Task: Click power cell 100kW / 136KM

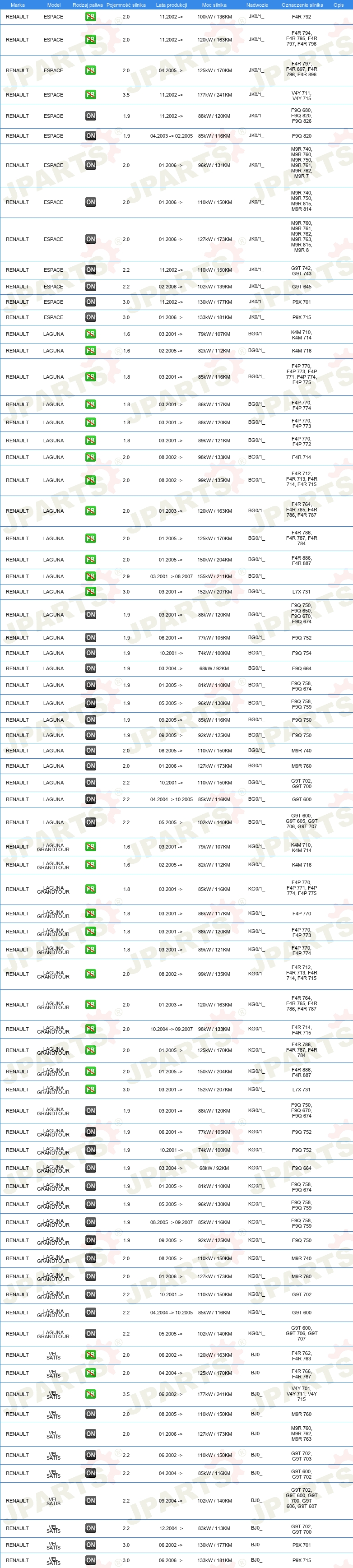Action: tap(214, 17)
